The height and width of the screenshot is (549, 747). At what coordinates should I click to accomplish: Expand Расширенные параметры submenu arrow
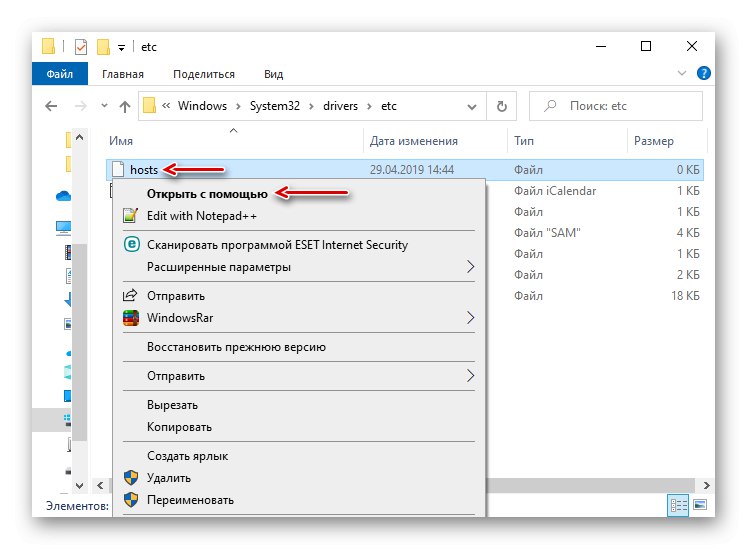tap(470, 267)
